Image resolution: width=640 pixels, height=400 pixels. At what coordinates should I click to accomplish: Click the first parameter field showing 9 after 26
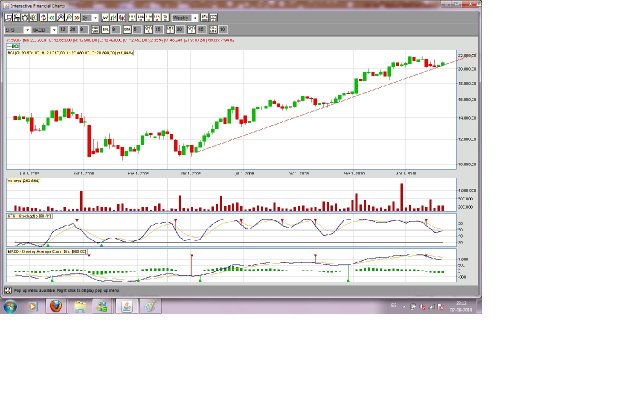84,29
